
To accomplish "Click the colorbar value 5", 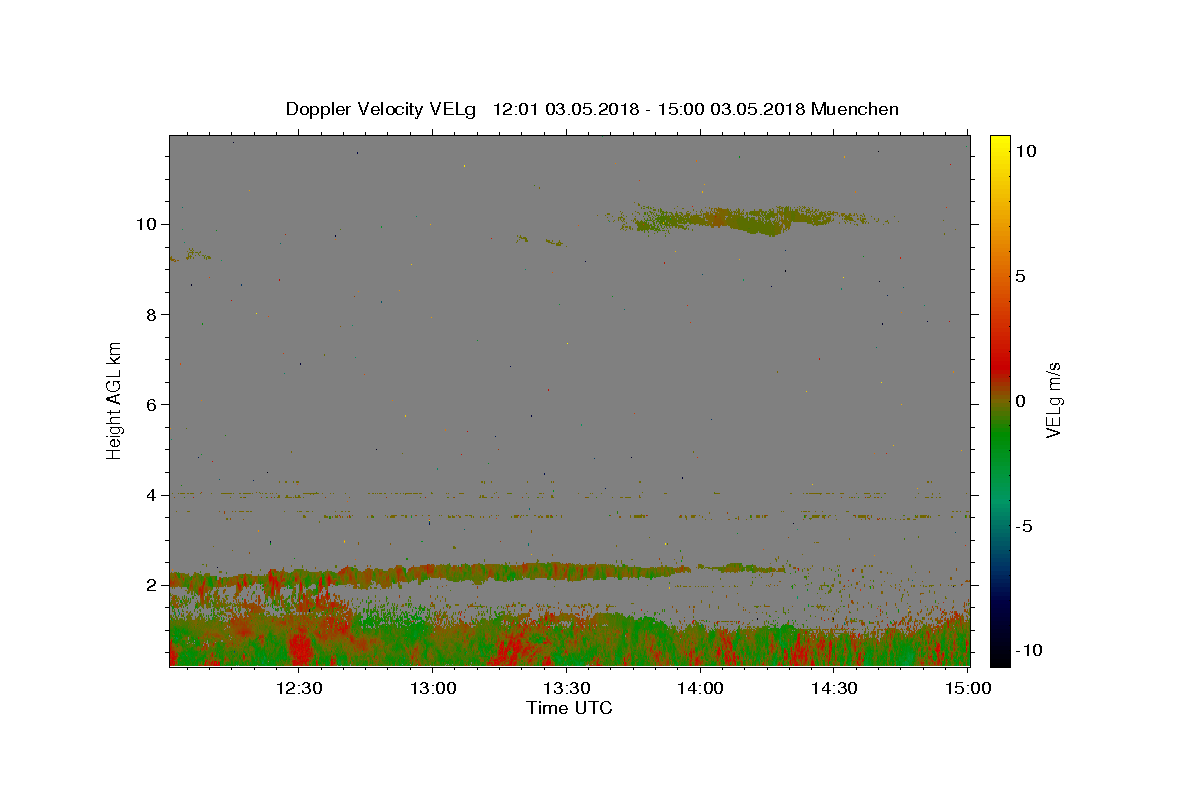I will coord(1020,276).
